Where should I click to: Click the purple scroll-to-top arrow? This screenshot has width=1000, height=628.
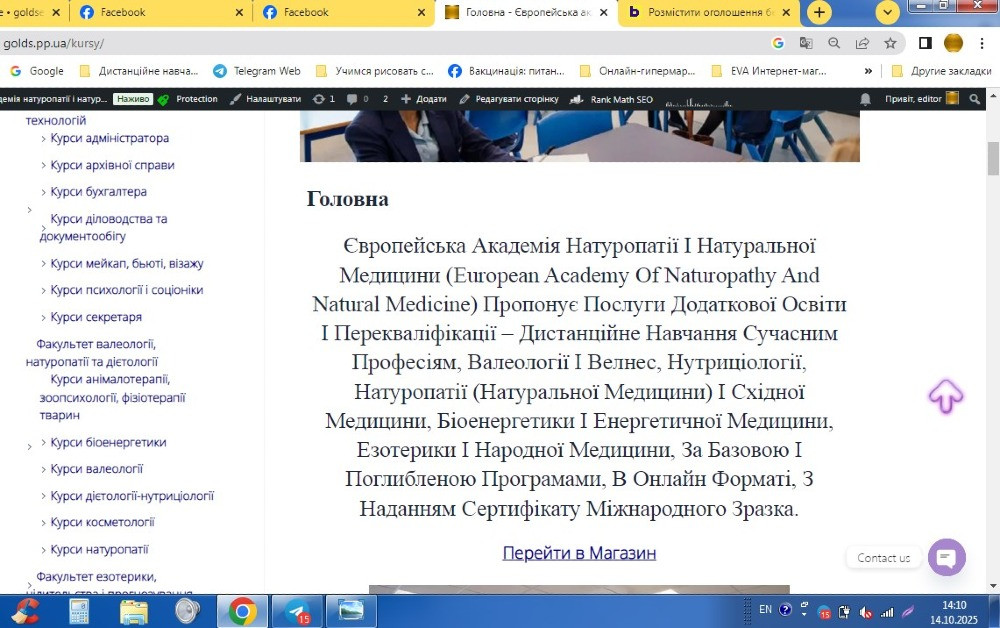point(944,397)
